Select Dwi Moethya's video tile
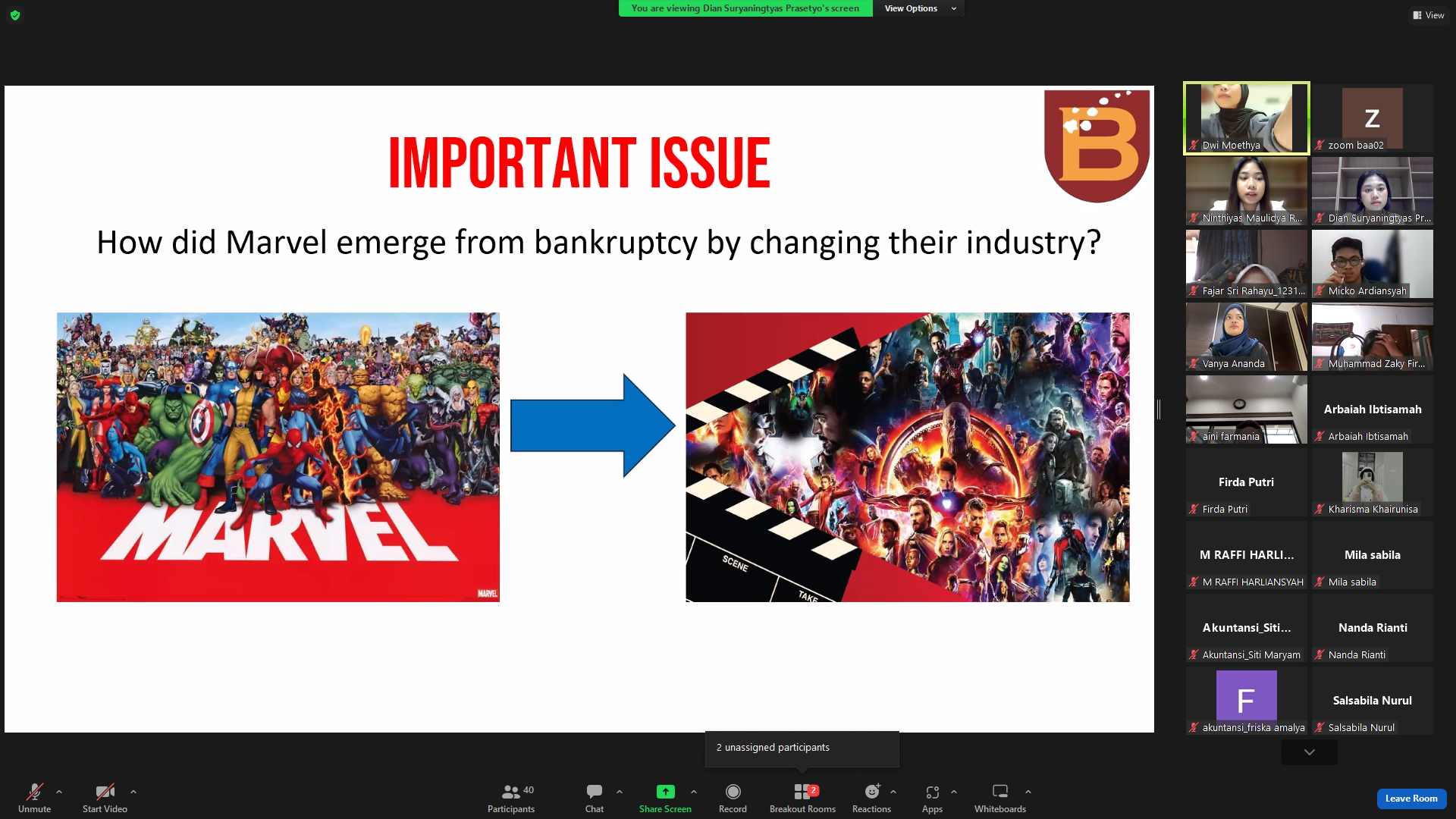 (x=1247, y=118)
